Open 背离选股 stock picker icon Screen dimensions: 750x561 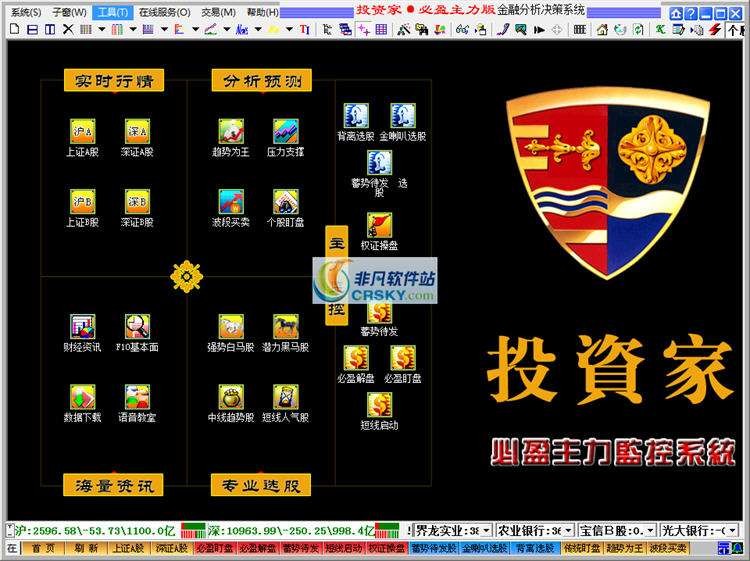click(356, 115)
